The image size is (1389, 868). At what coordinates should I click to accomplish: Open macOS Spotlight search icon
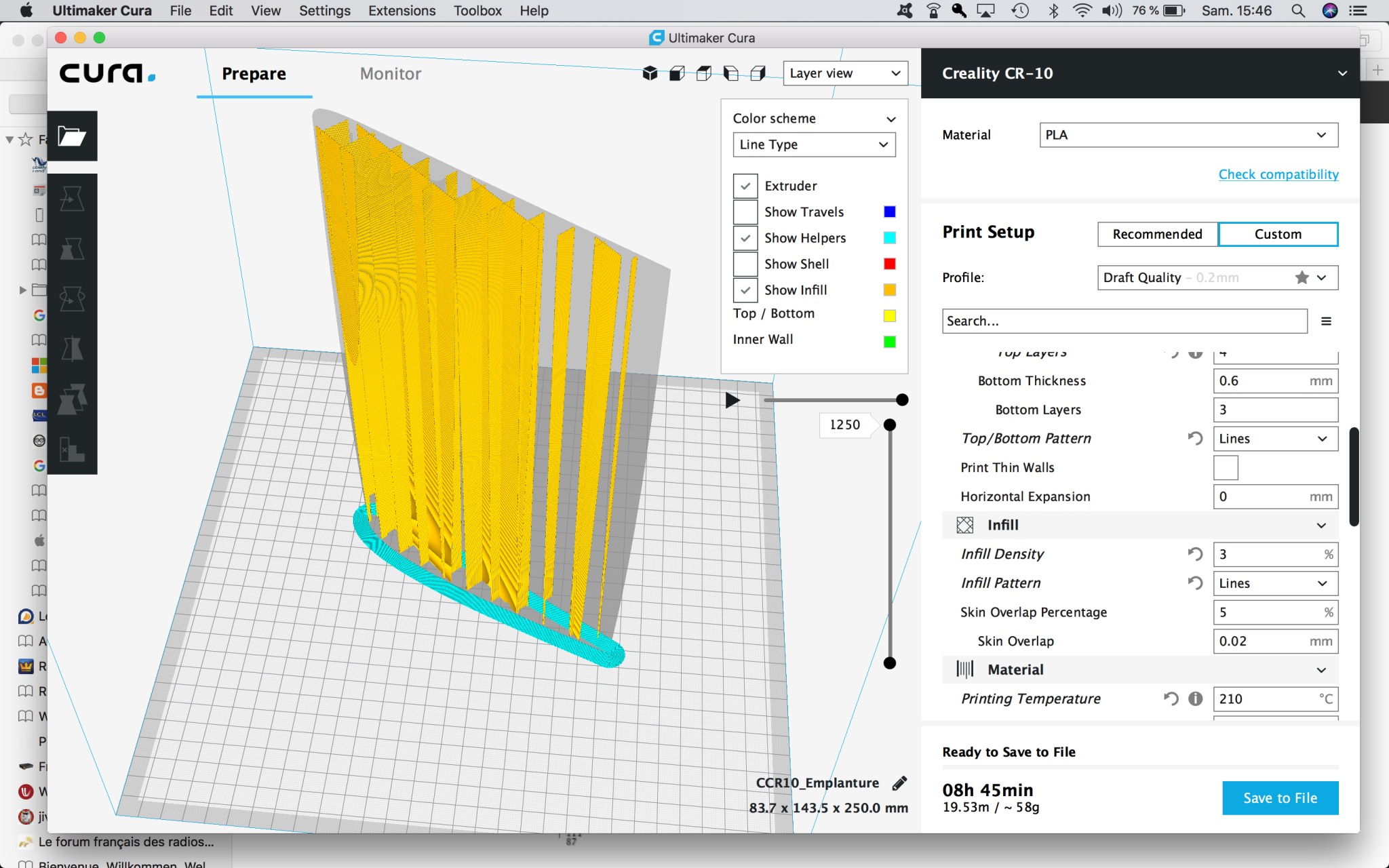pos(1297,11)
